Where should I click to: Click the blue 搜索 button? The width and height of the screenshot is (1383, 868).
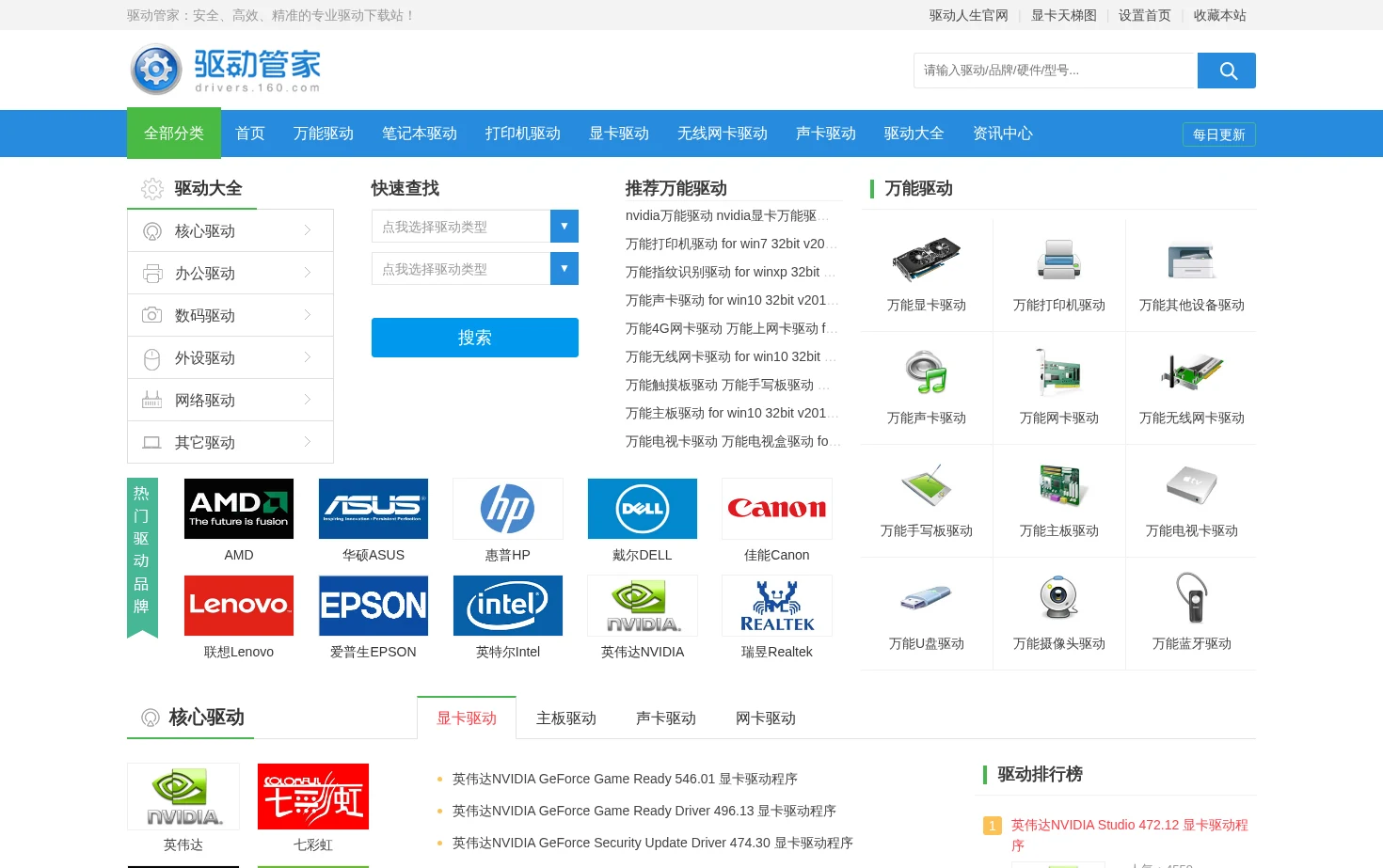[x=475, y=338]
